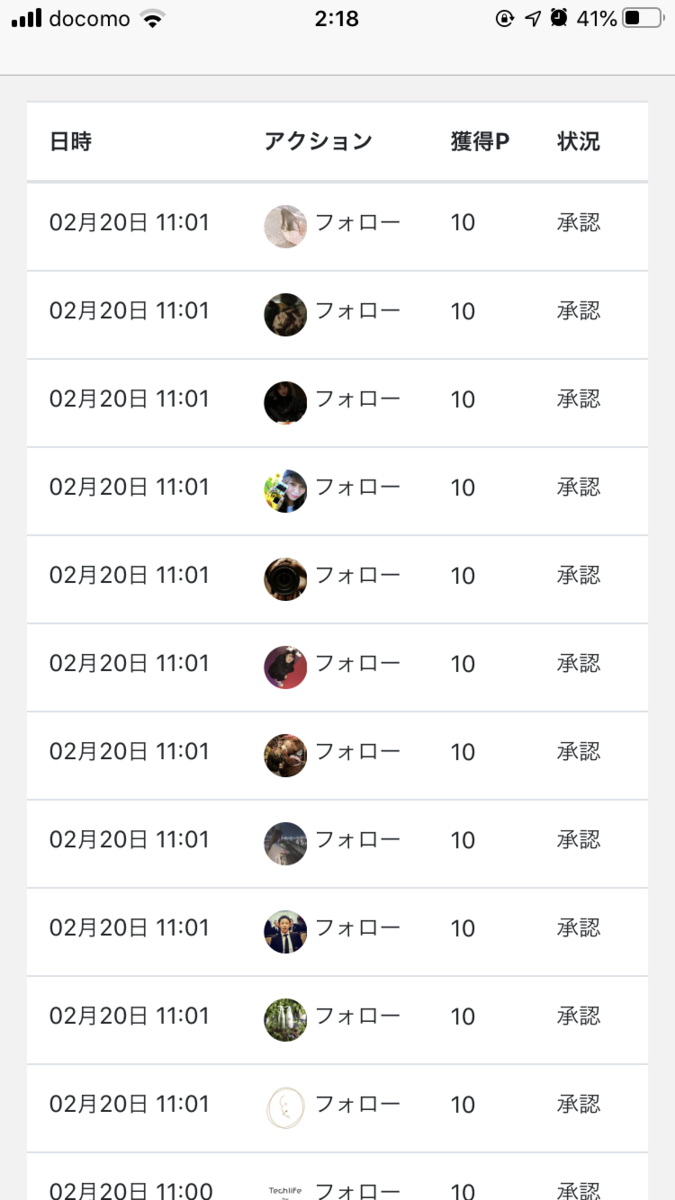
Task: Open the blue-haired anime style avatar
Action: click(285, 487)
